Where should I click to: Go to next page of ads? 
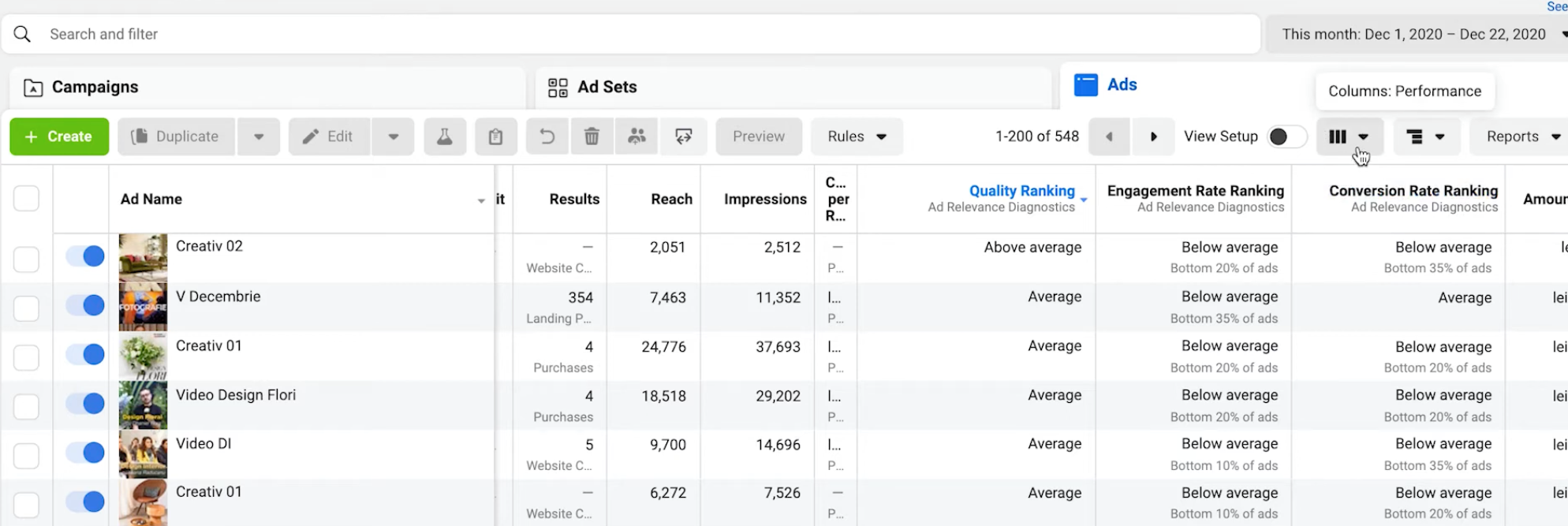[x=1153, y=136]
